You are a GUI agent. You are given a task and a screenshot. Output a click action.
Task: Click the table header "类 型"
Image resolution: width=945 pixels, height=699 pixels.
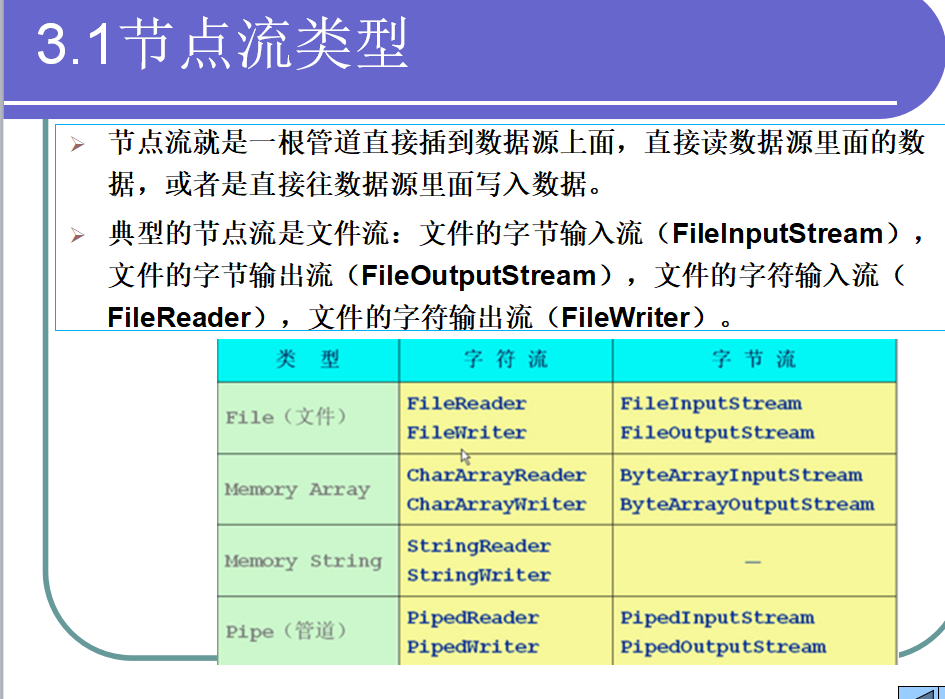pos(308,359)
